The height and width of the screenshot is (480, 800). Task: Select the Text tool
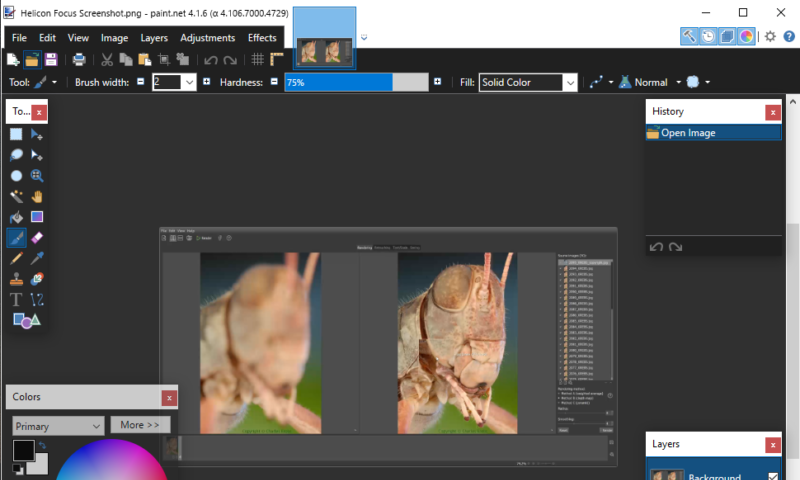pyautogui.click(x=16, y=300)
